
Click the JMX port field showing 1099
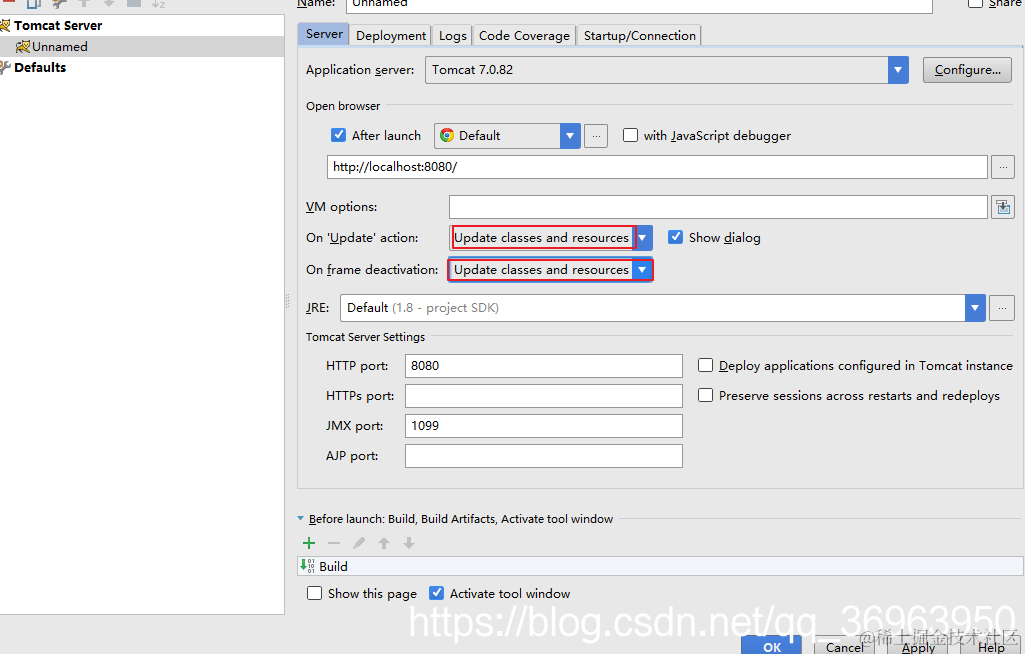point(543,426)
